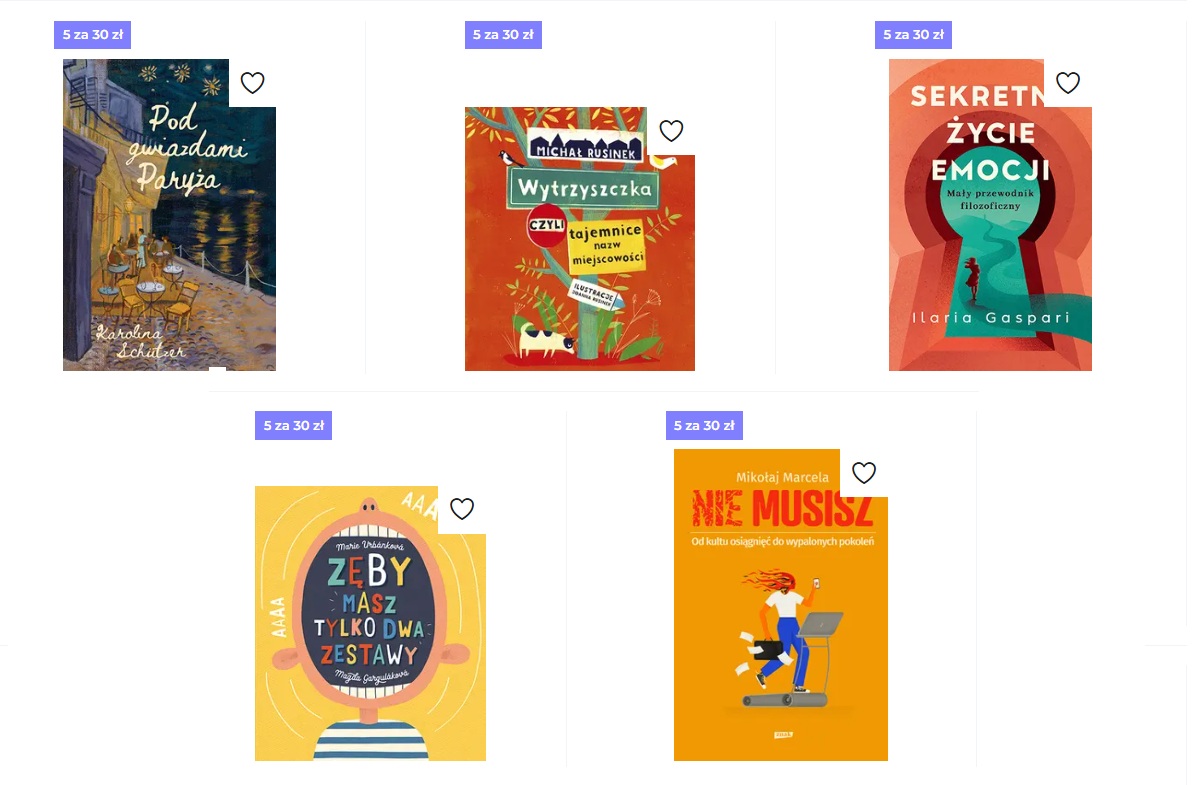Add Pod gwiazdami Paryża to wishlist heart
Viewport: 1194px width, 785px height.
252,82
